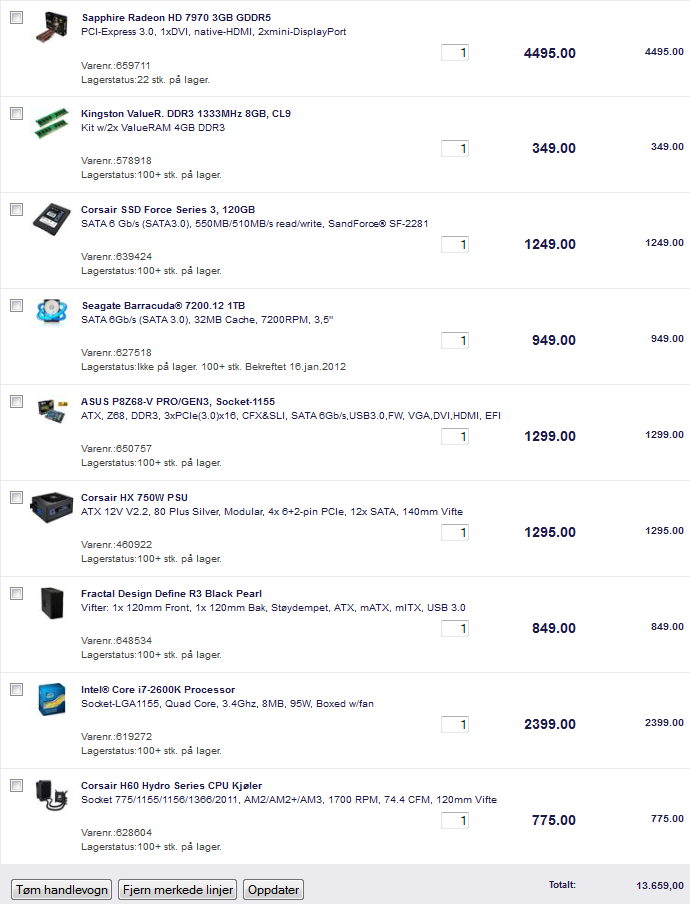This screenshot has height=904, width=690.
Task: Click the Oppdater button
Action: point(273,890)
